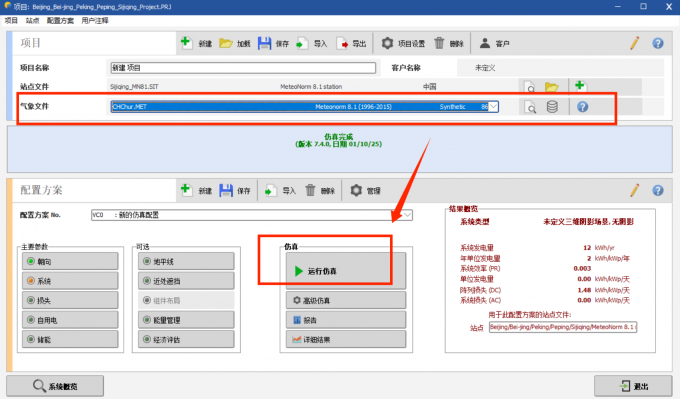Create new variant with 新建 in 配置方案 toolbar
The image size is (680, 399).
click(x=196, y=190)
